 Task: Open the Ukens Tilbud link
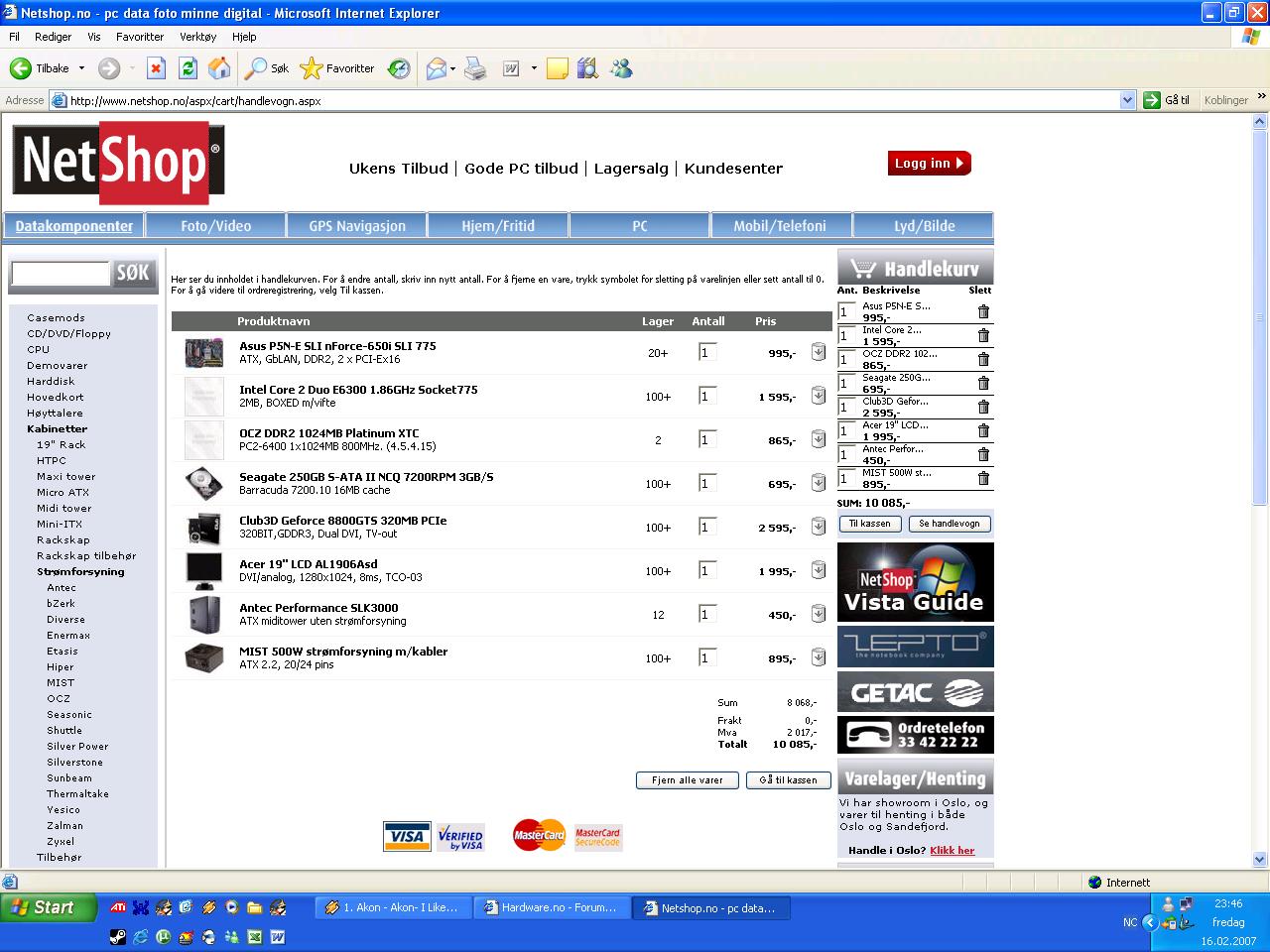(x=399, y=169)
